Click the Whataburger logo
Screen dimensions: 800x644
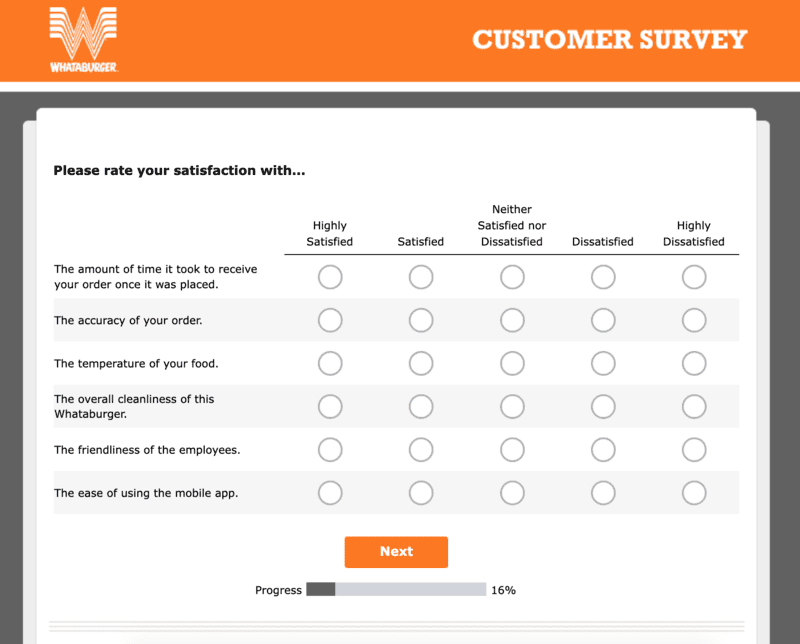click(84, 39)
